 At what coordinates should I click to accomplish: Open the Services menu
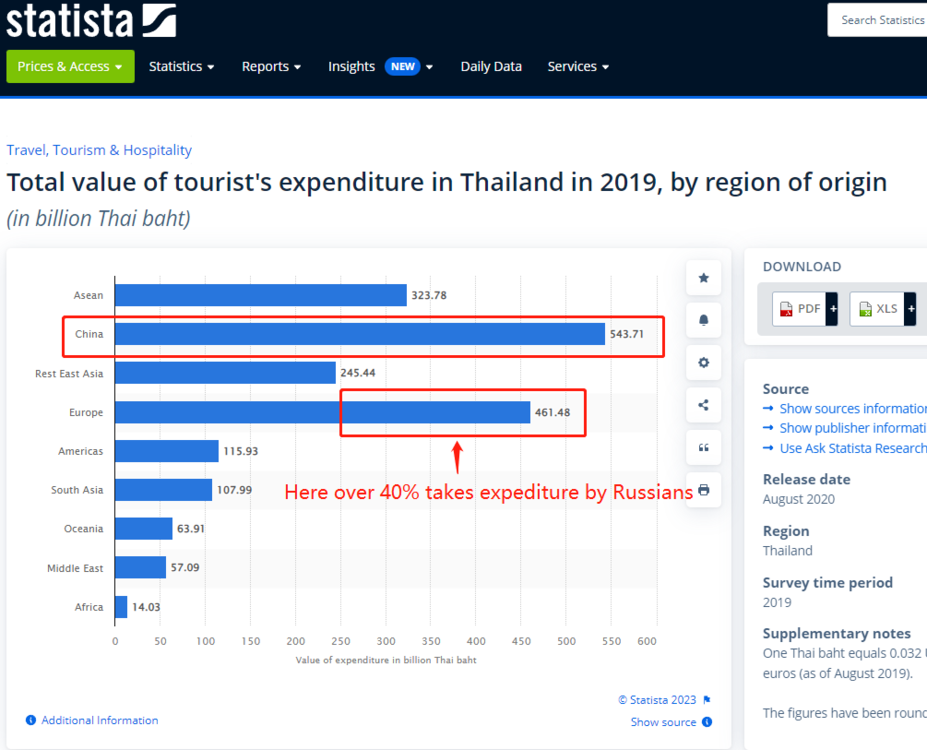(578, 66)
